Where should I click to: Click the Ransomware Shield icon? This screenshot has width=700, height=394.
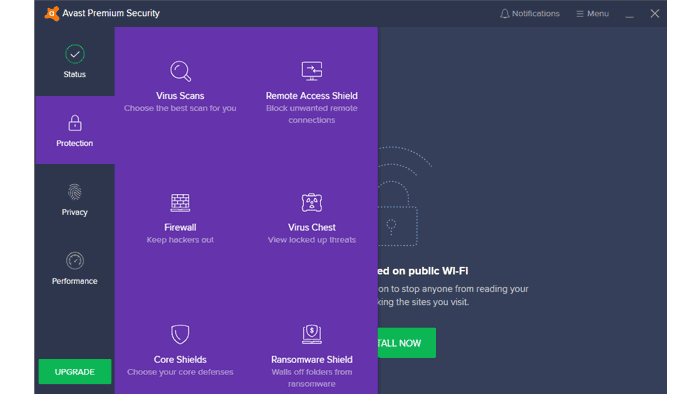coord(312,334)
